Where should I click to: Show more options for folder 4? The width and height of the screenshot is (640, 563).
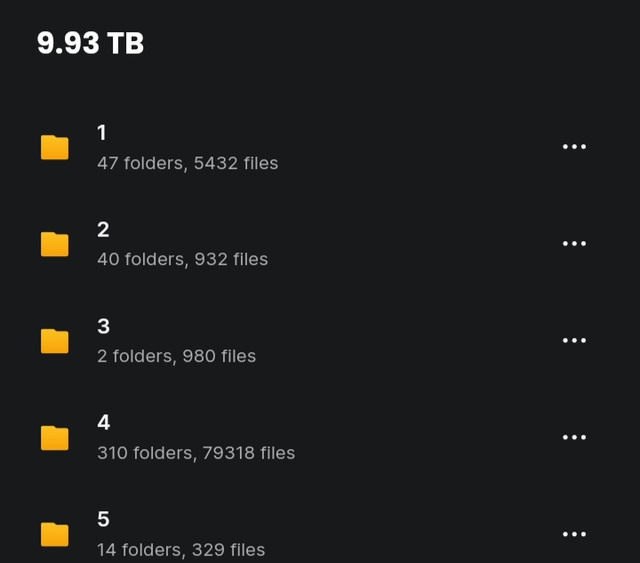[574, 438]
